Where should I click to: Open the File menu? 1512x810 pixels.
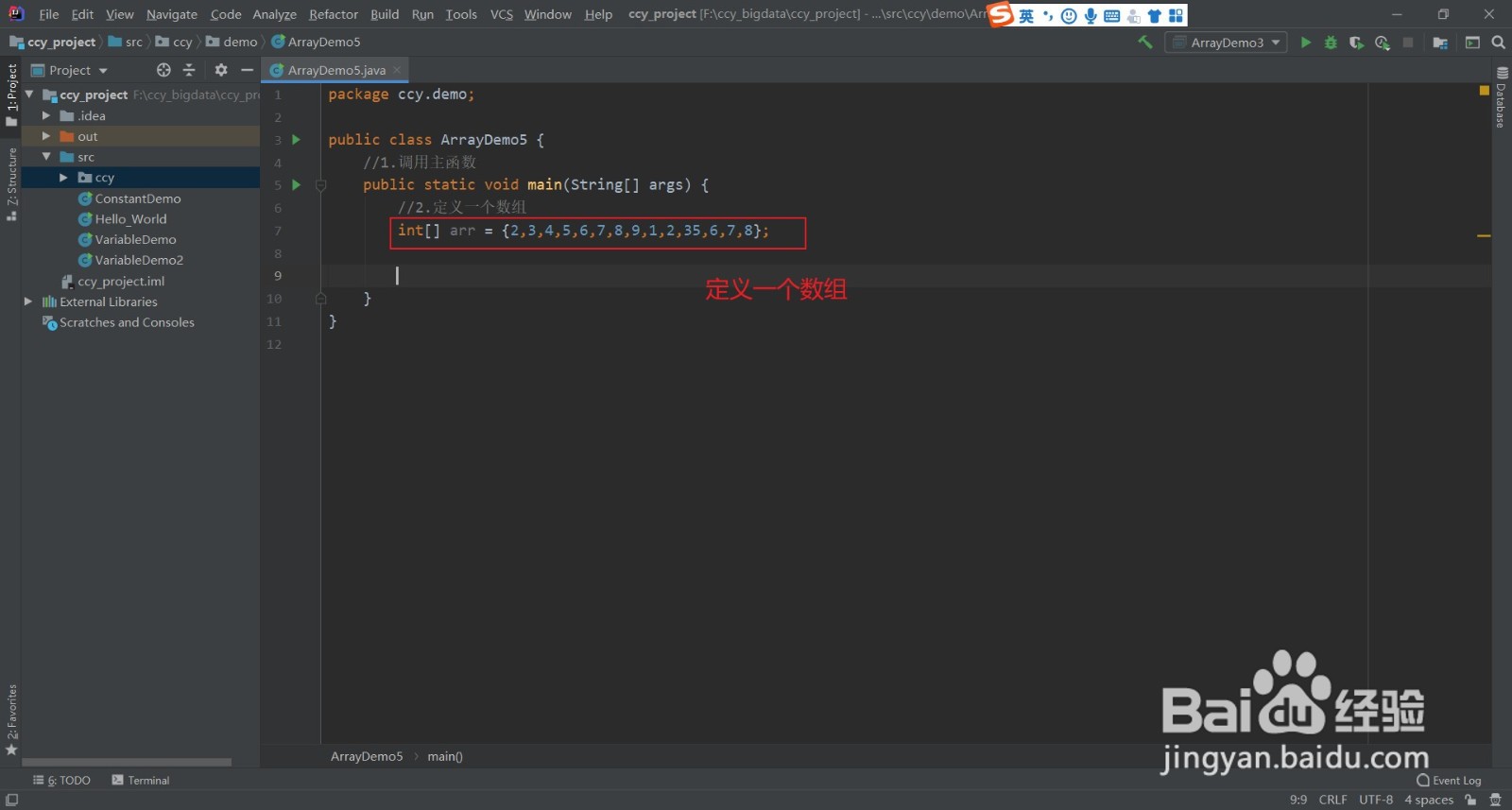click(x=49, y=14)
